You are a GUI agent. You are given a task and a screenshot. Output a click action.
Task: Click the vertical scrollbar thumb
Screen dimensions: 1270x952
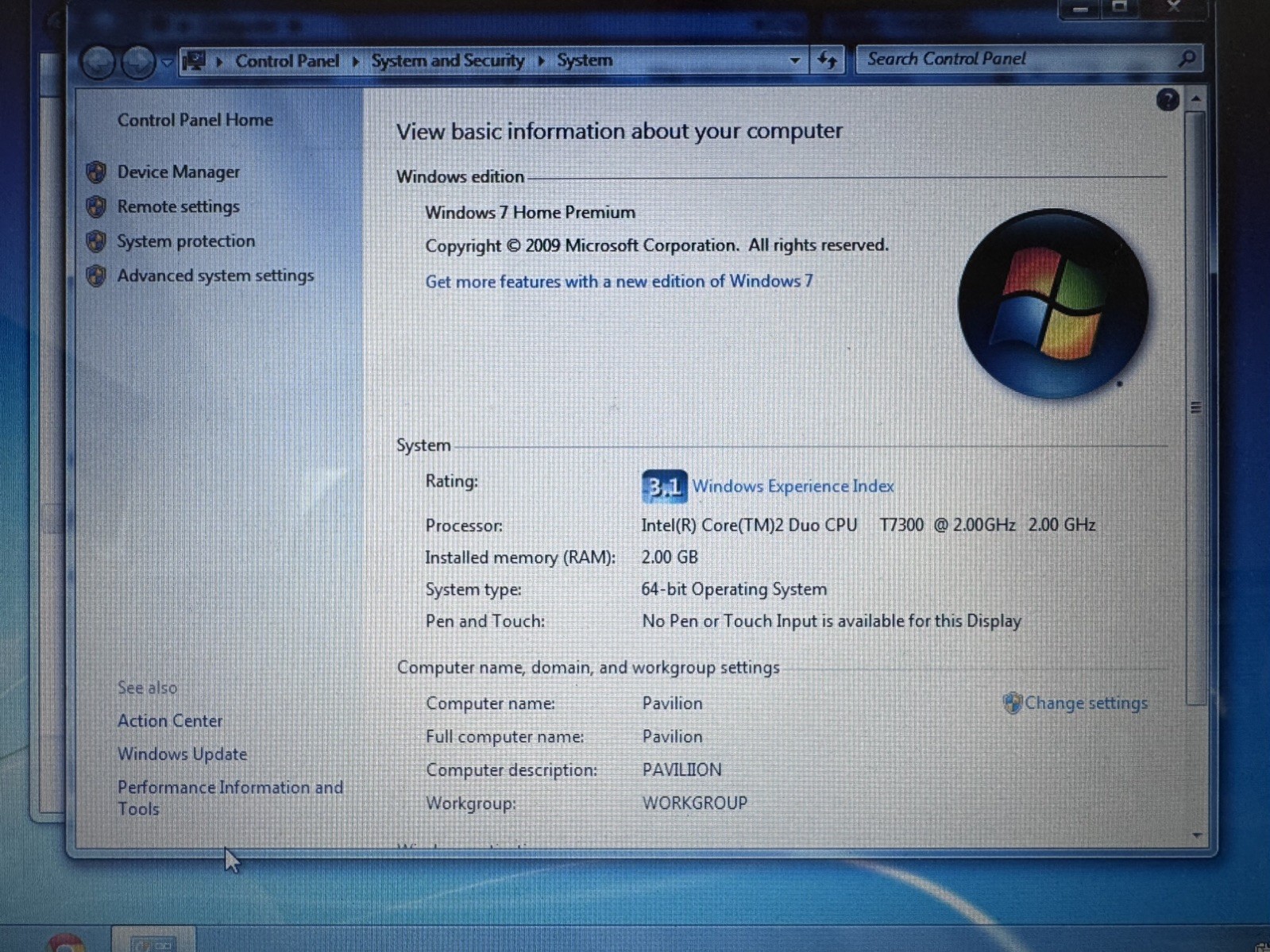point(1196,407)
